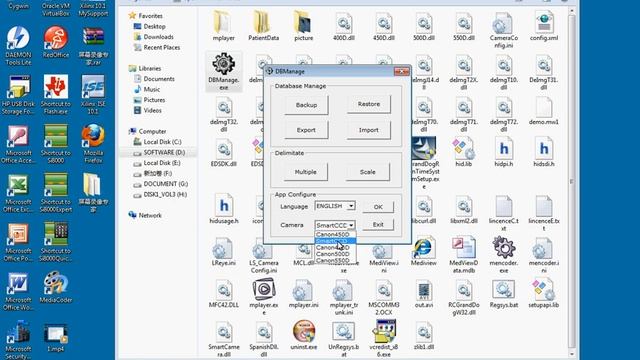Click the Import database button

coord(369,130)
